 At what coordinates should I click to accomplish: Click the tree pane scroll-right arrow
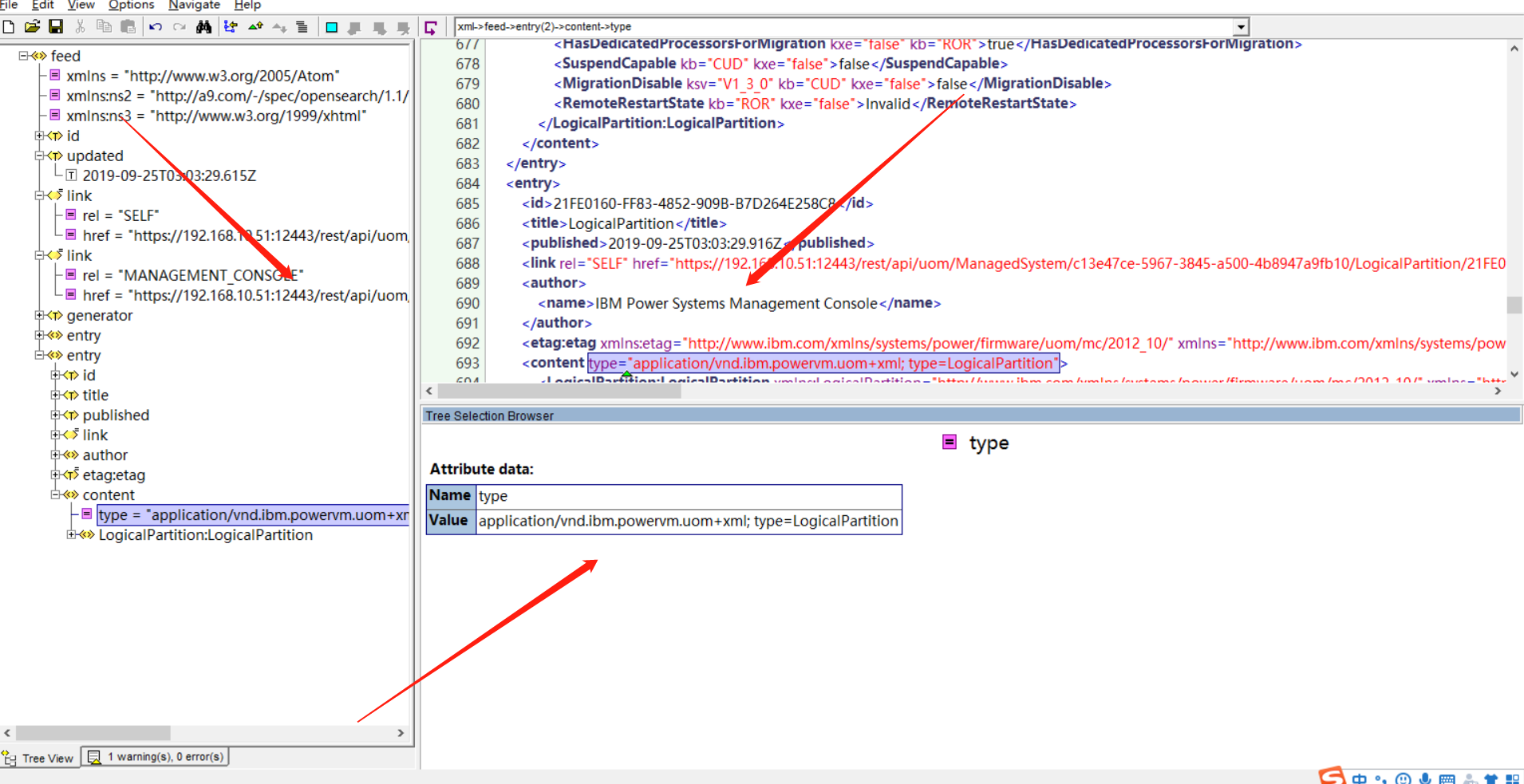pos(401,733)
